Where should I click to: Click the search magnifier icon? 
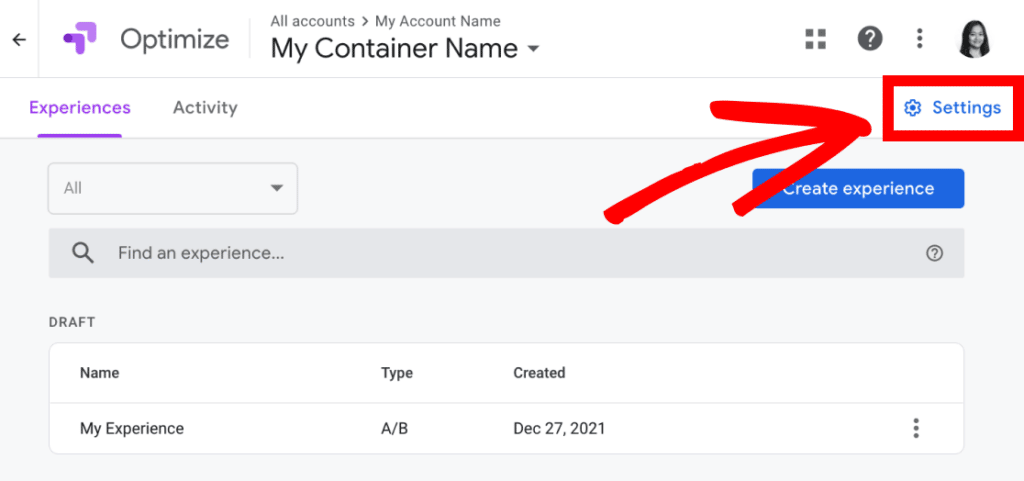click(x=83, y=253)
